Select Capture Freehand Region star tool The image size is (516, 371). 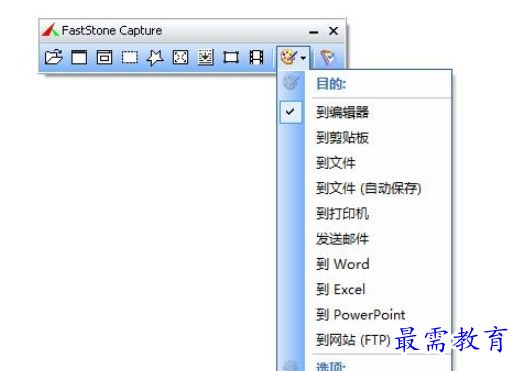[155, 58]
